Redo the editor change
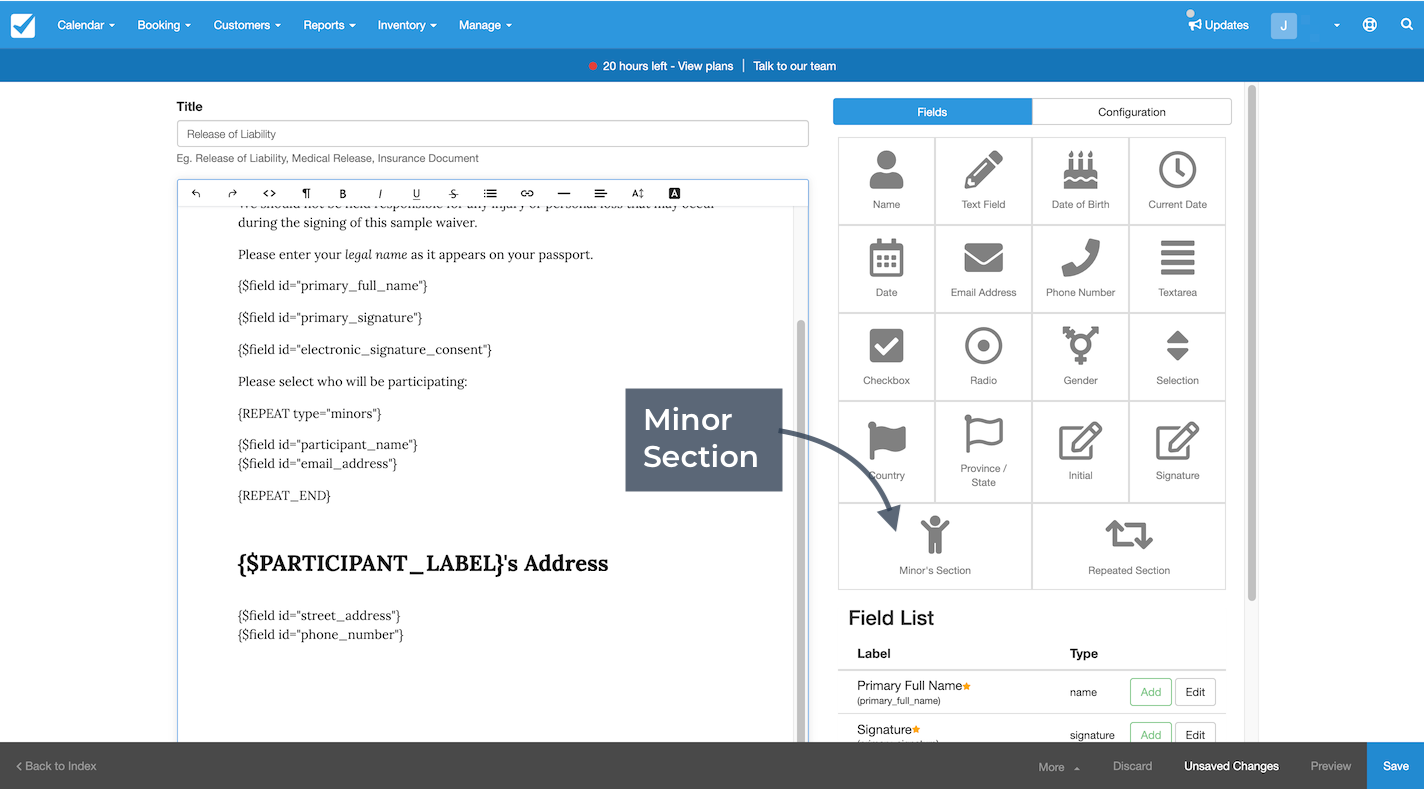 coord(232,193)
